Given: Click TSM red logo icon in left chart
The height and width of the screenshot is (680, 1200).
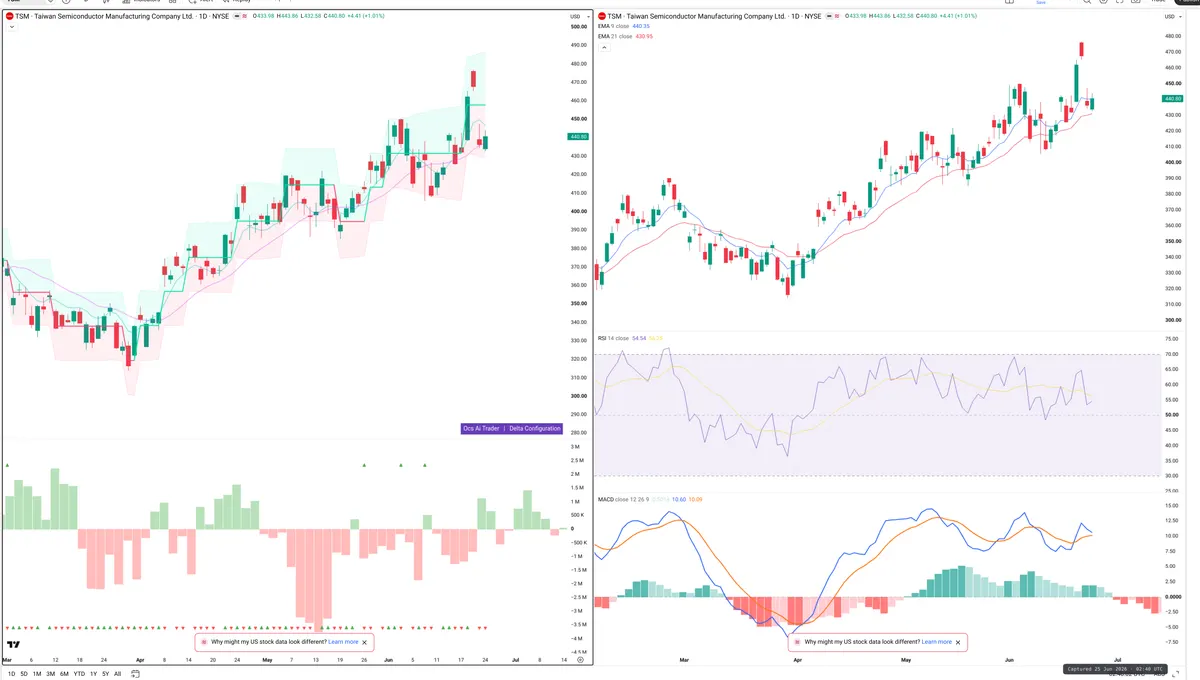Looking at the screenshot, I should [9, 17].
